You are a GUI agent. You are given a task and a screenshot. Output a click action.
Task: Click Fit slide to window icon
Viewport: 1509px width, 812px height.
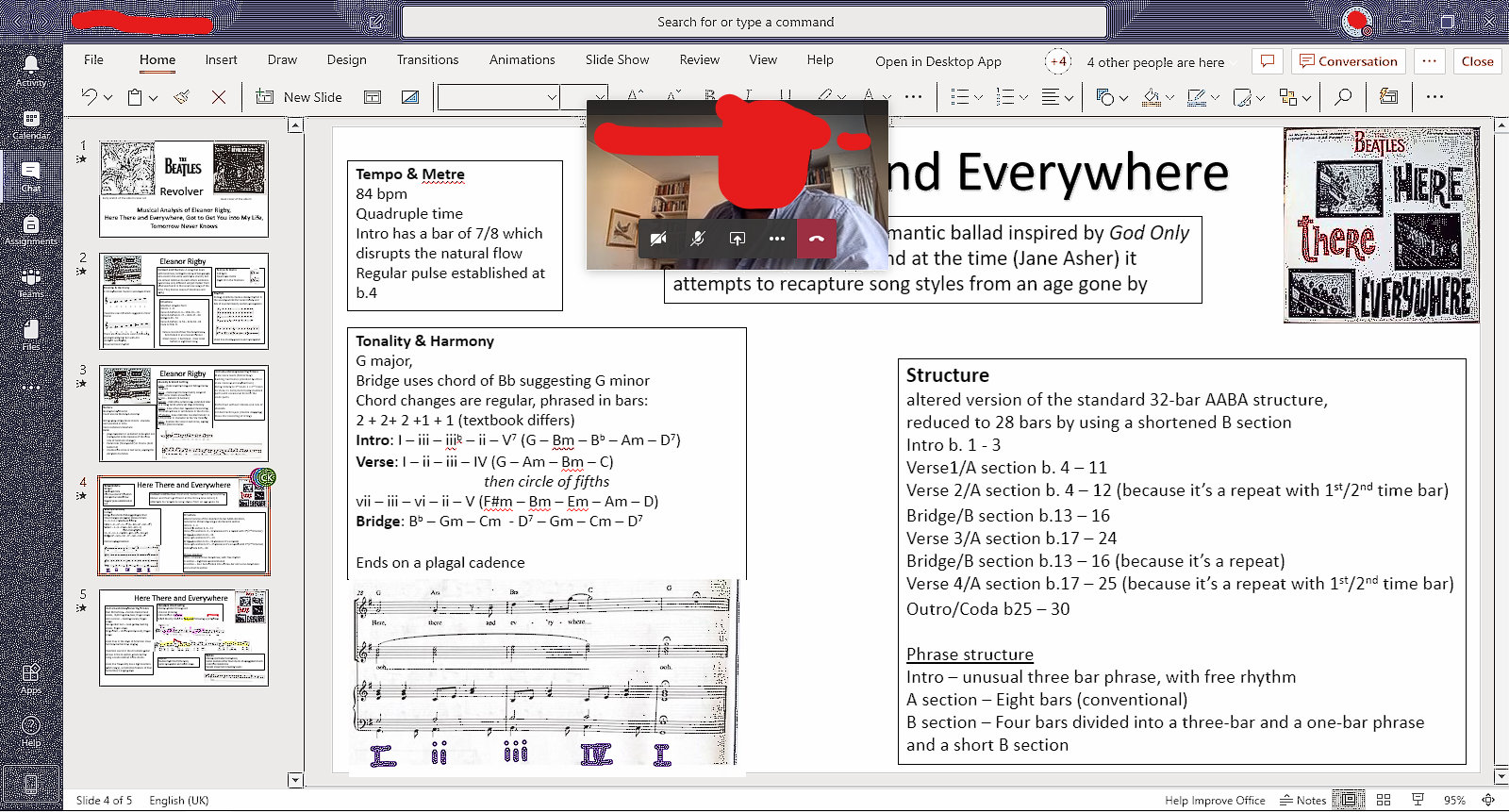tap(1489, 800)
